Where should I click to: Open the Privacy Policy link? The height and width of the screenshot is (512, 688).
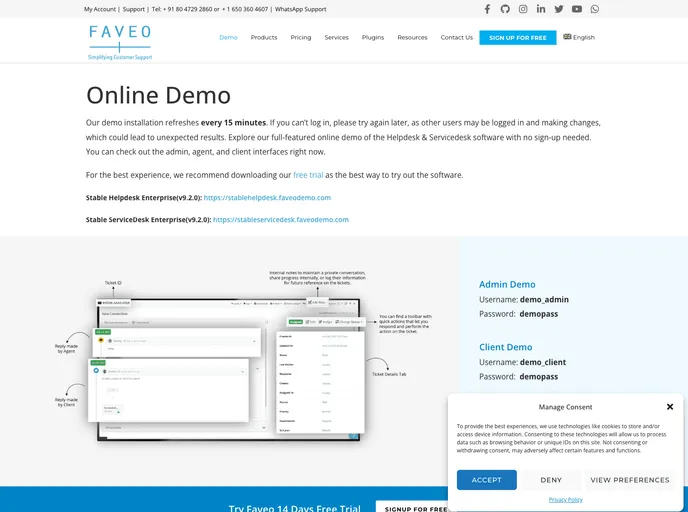point(565,500)
